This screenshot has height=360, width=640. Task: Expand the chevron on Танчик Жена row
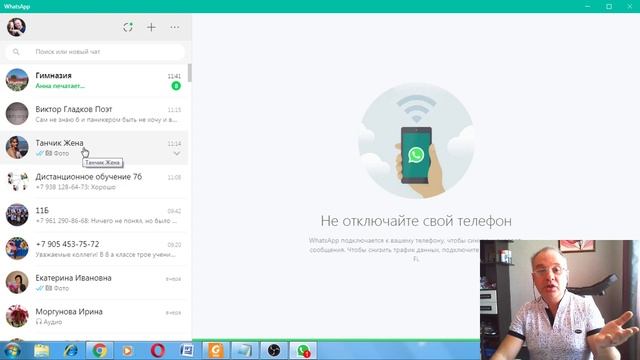(x=177, y=153)
